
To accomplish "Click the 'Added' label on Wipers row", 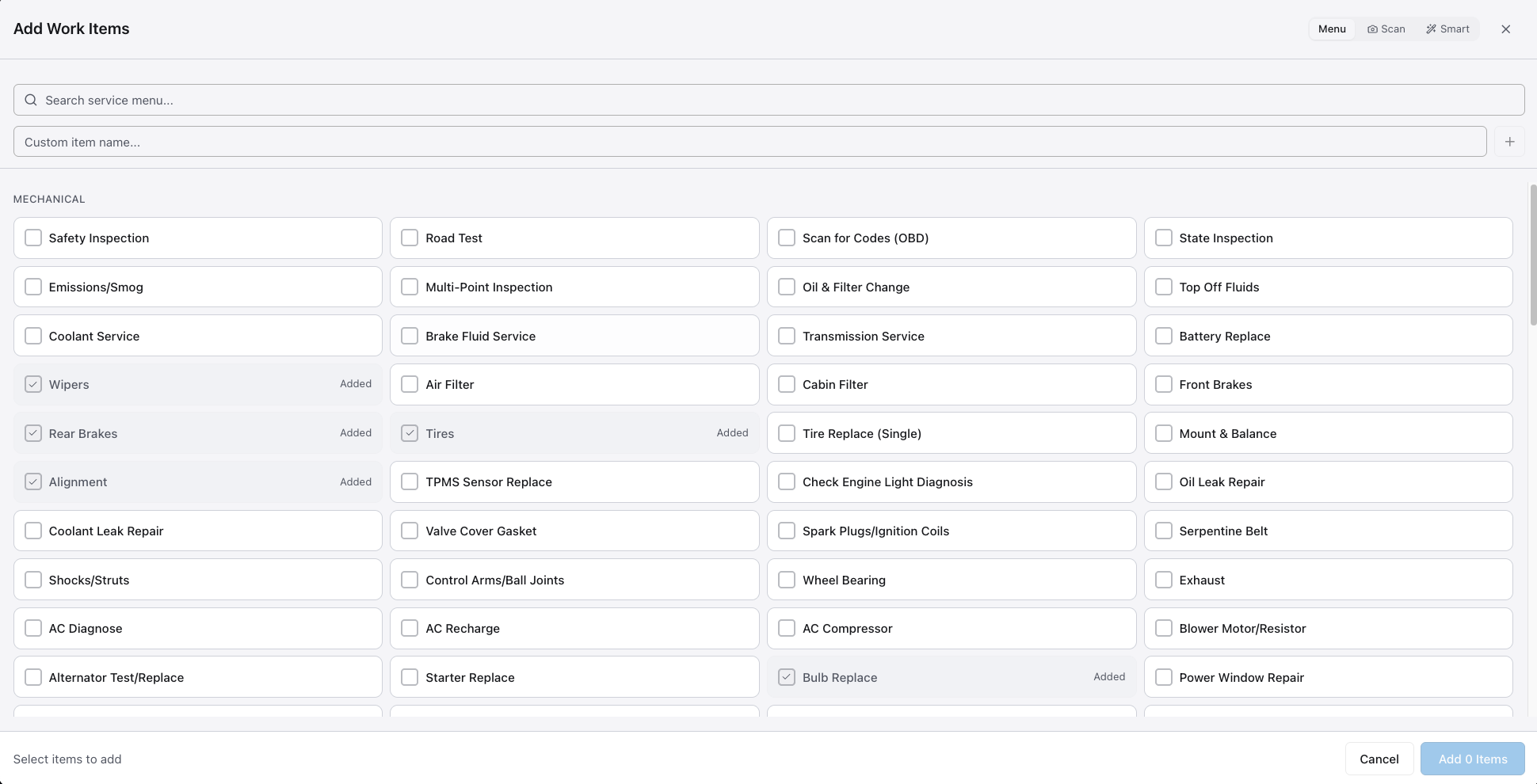I will [356, 383].
